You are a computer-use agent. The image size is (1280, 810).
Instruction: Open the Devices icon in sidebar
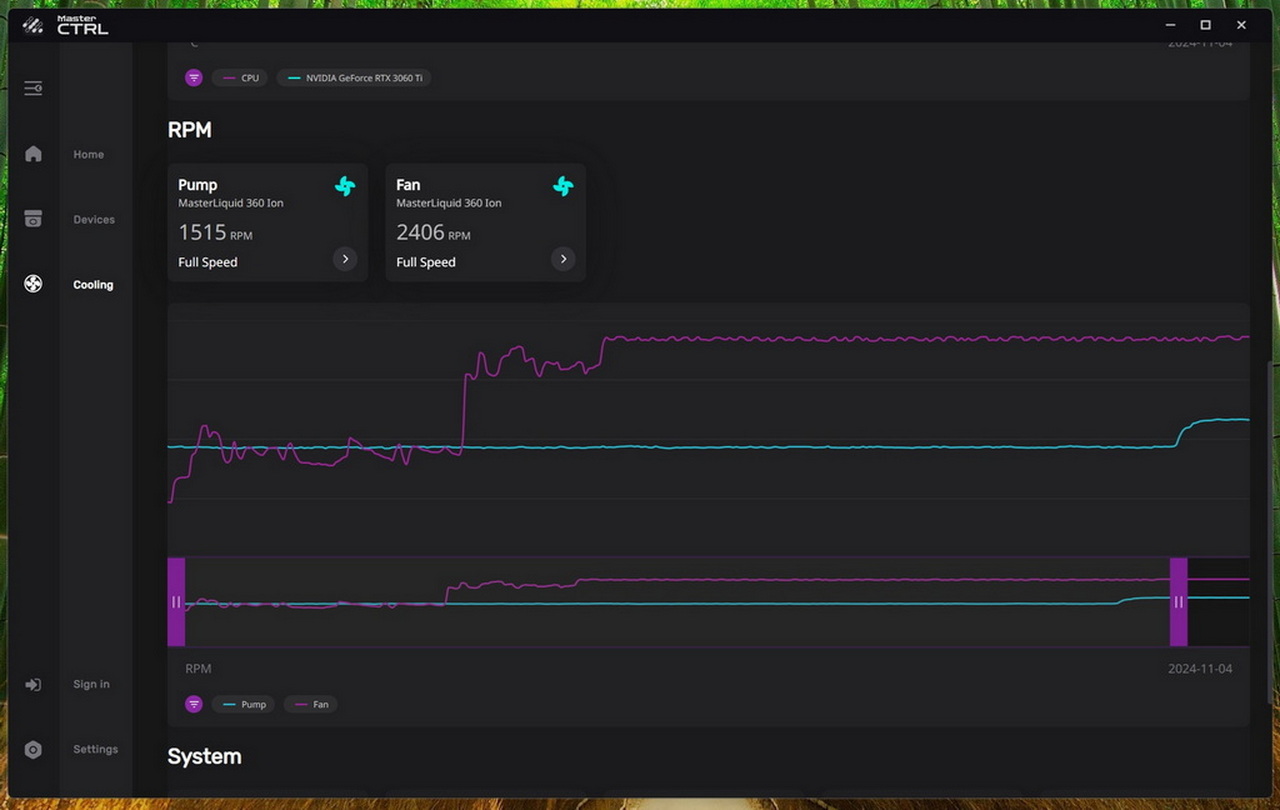(x=33, y=219)
